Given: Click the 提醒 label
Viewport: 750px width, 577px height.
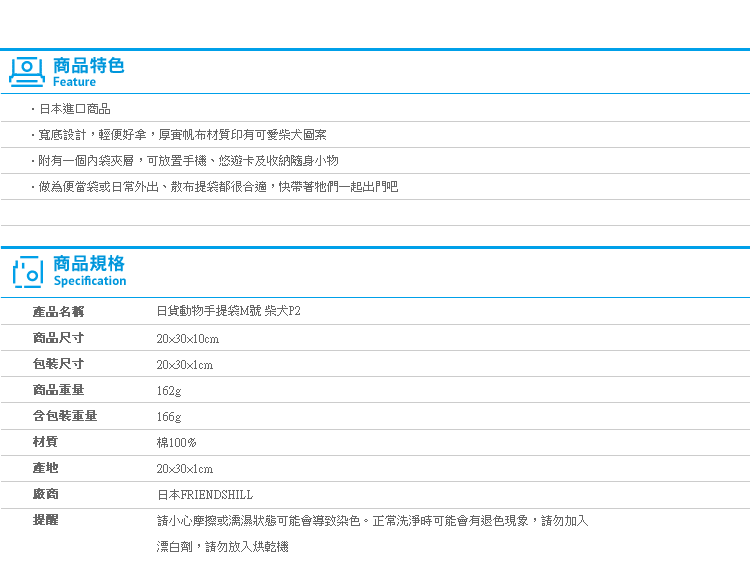Looking at the screenshot, I should (x=45, y=520).
